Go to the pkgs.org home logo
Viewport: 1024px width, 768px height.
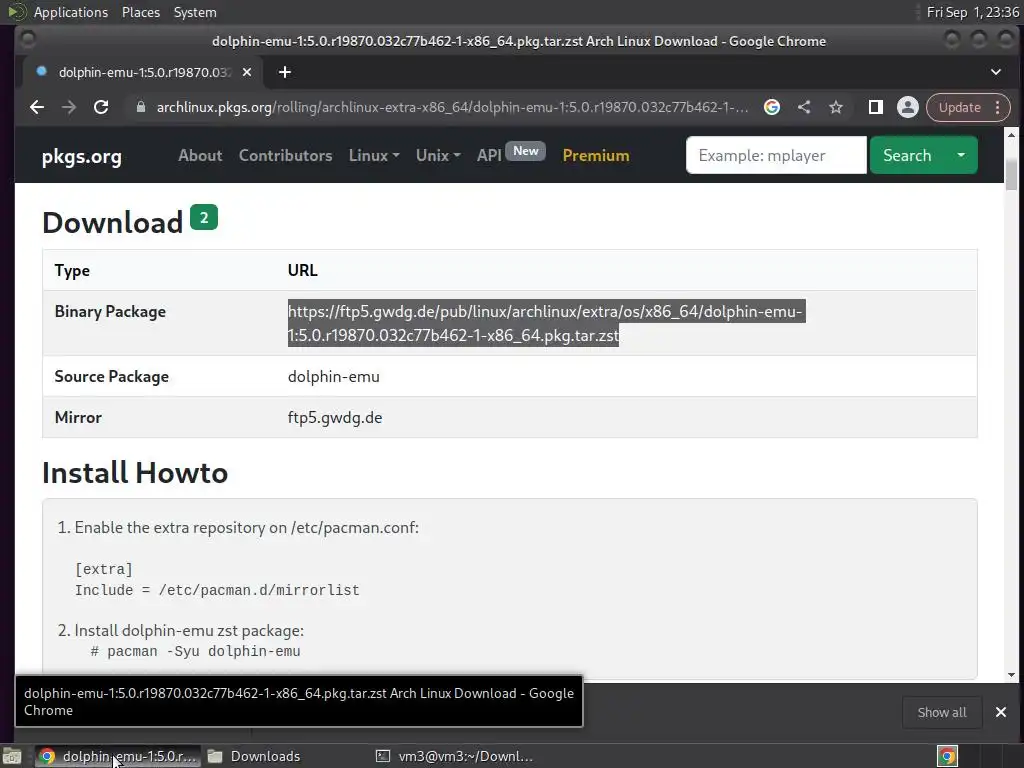coord(82,157)
